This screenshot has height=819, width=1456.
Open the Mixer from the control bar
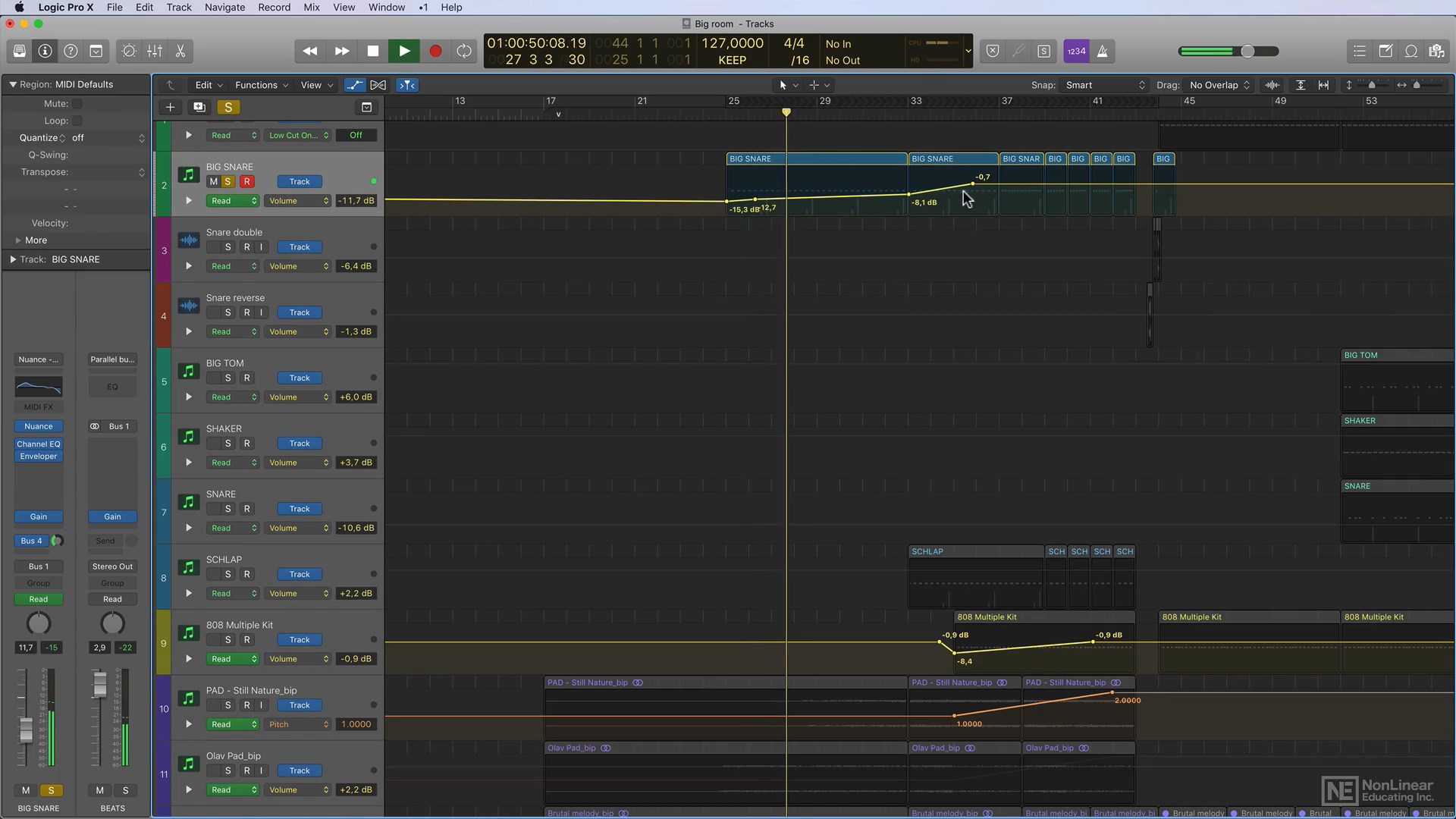(x=155, y=52)
